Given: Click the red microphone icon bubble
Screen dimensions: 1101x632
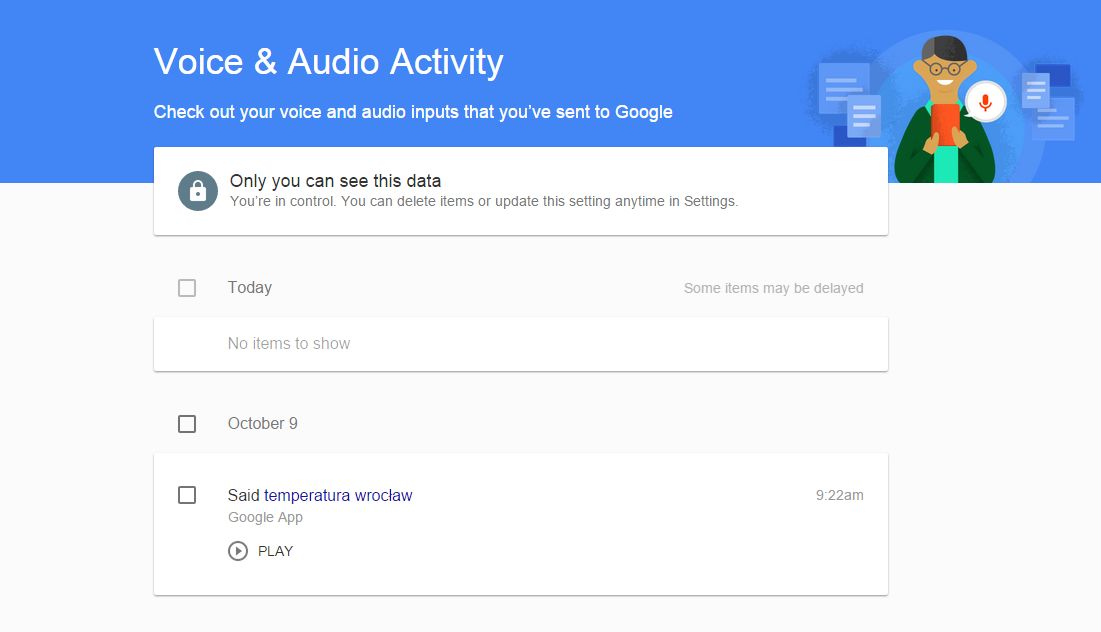Looking at the screenshot, I should pyautogui.click(x=985, y=102).
